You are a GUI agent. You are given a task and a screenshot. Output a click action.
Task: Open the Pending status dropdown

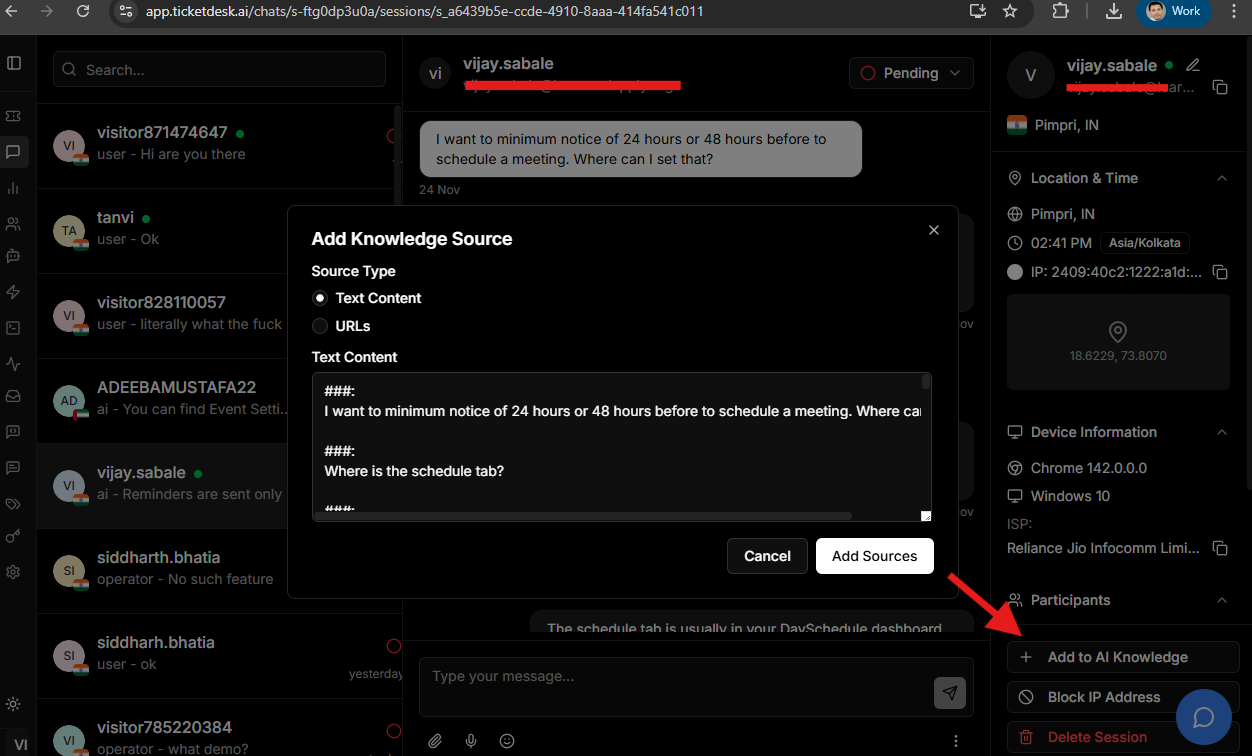tap(910, 73)
